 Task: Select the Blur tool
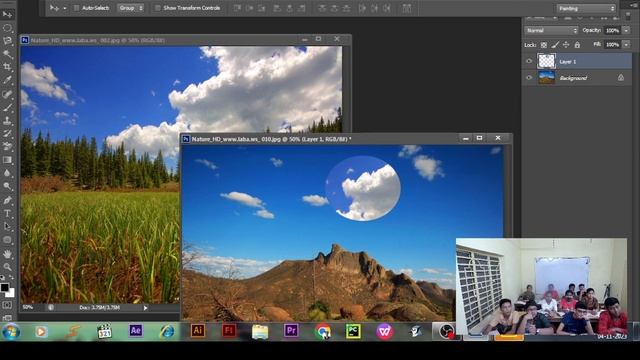tap(7, 173)
